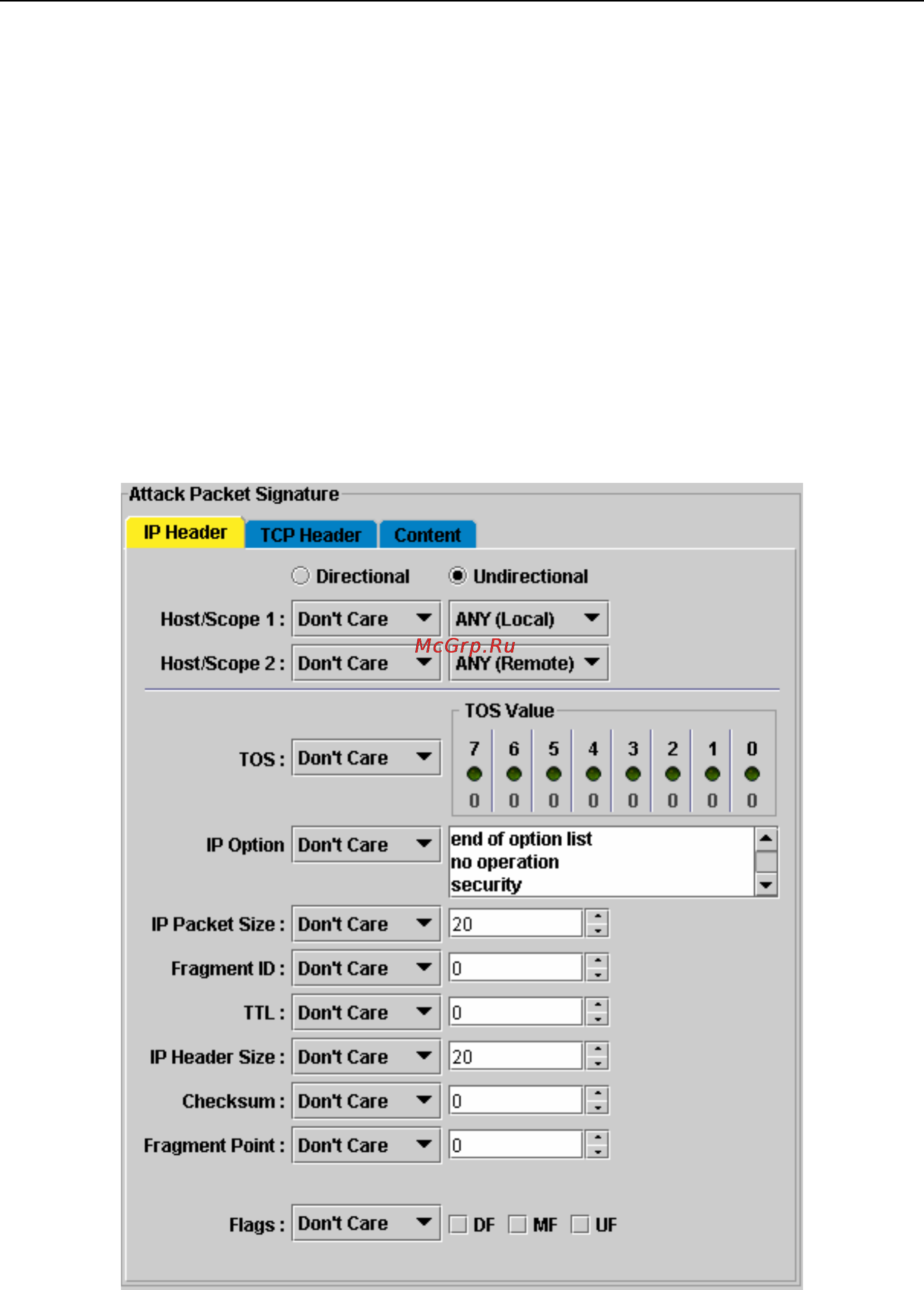Open the ANY (Remote) dropdown

[529, 663]
